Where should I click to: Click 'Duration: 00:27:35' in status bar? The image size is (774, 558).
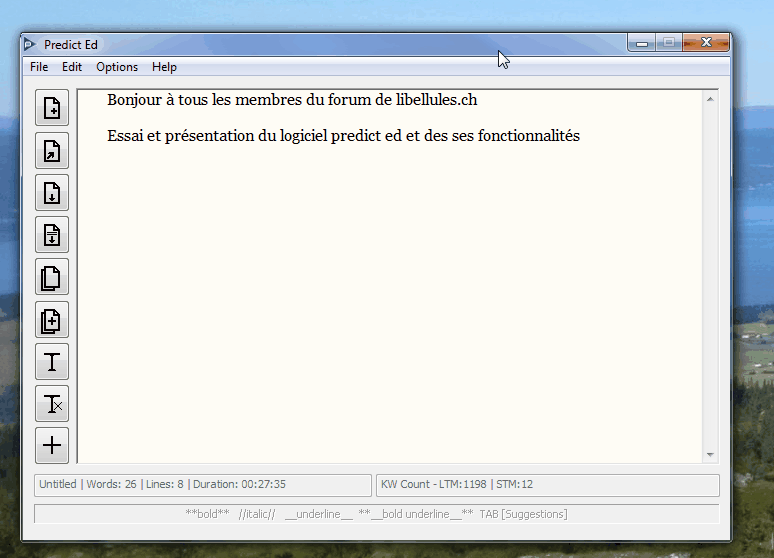point(239,484)
